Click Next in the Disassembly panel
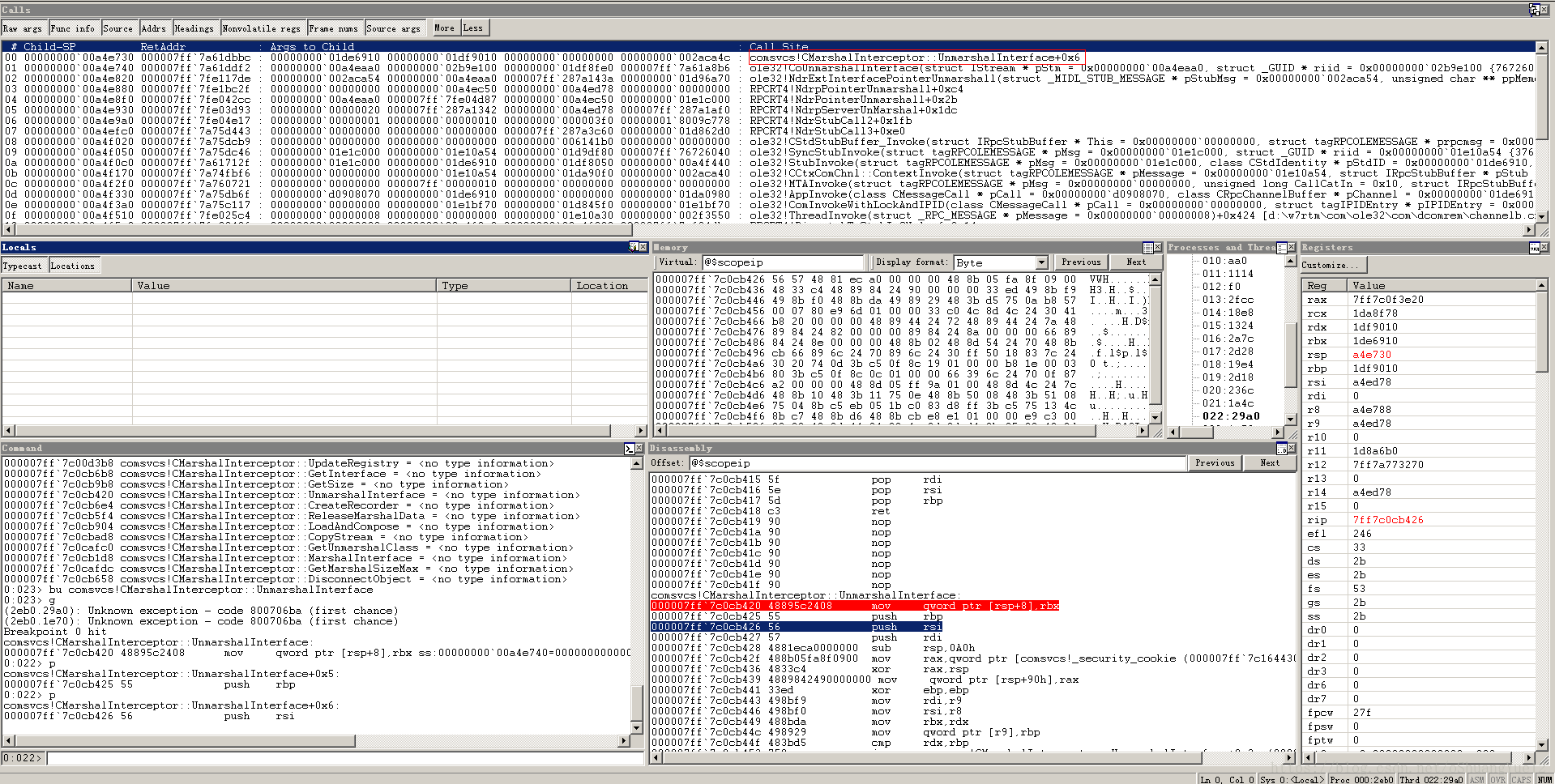This screenshot has height=784, width=1555. [x=1271, y=462]
